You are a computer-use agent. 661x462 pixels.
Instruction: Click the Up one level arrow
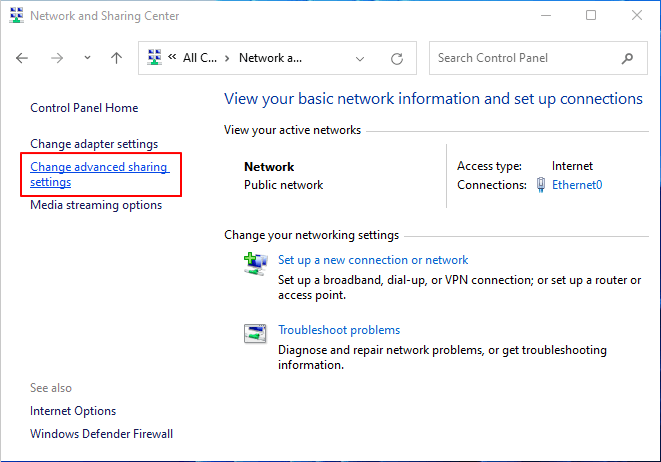(116, 58)
